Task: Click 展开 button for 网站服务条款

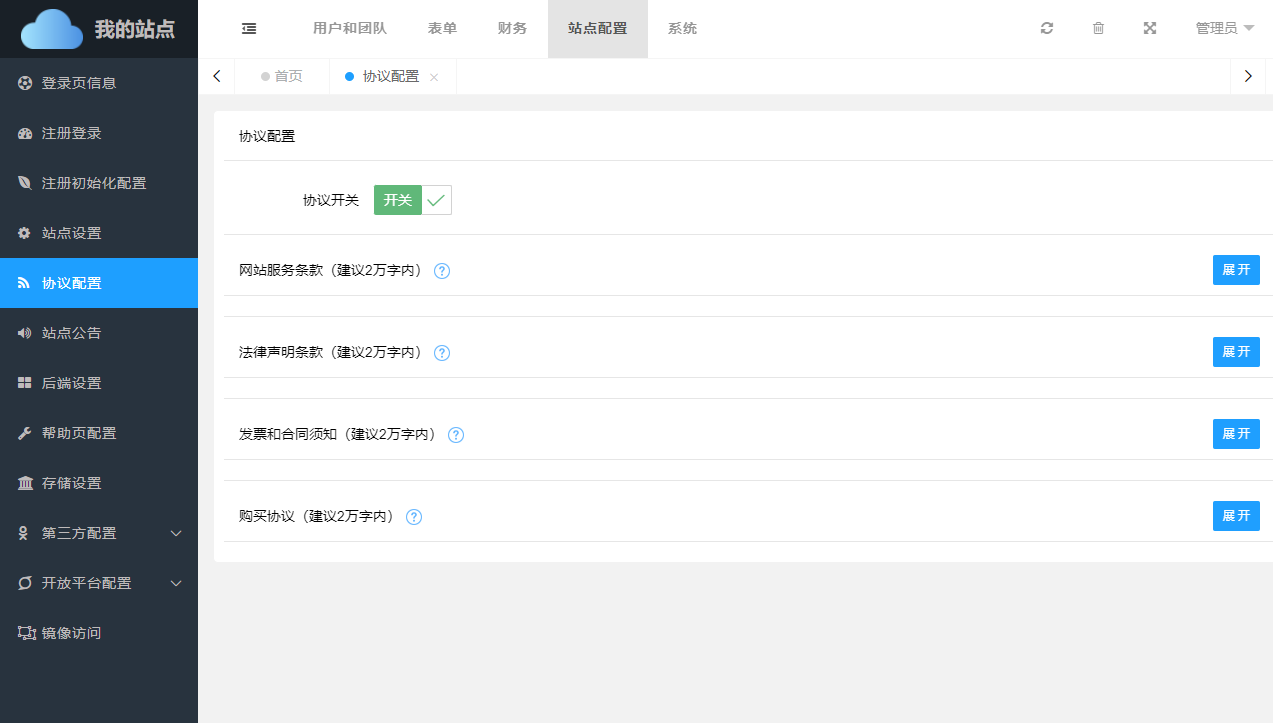Action: (x=1236, y=270)
